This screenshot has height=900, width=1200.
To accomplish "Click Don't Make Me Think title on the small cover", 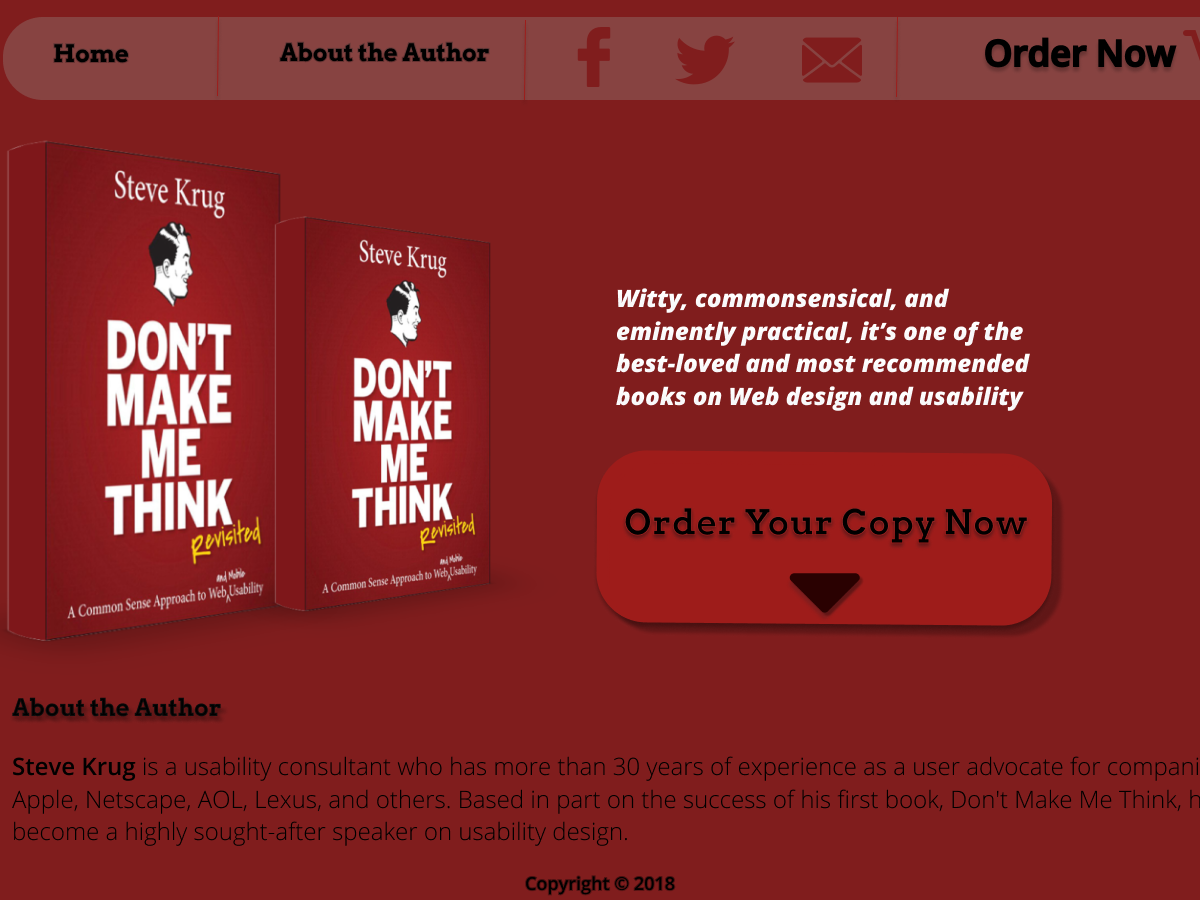I will click(402, 444).
